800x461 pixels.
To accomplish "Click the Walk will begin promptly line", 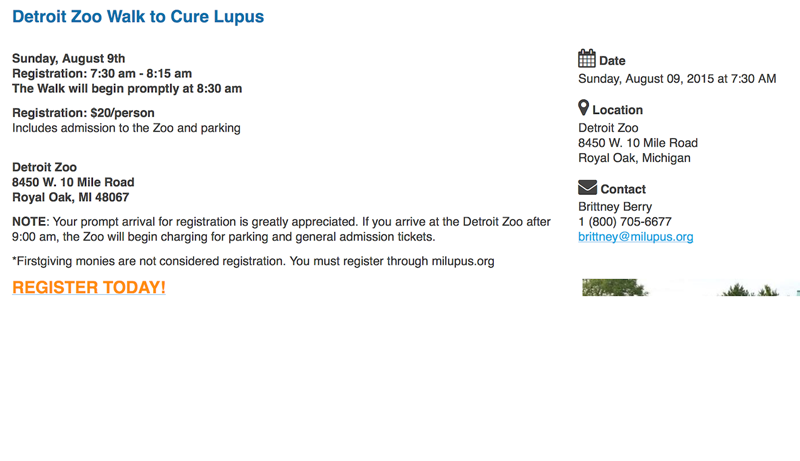I will (127, 89).
